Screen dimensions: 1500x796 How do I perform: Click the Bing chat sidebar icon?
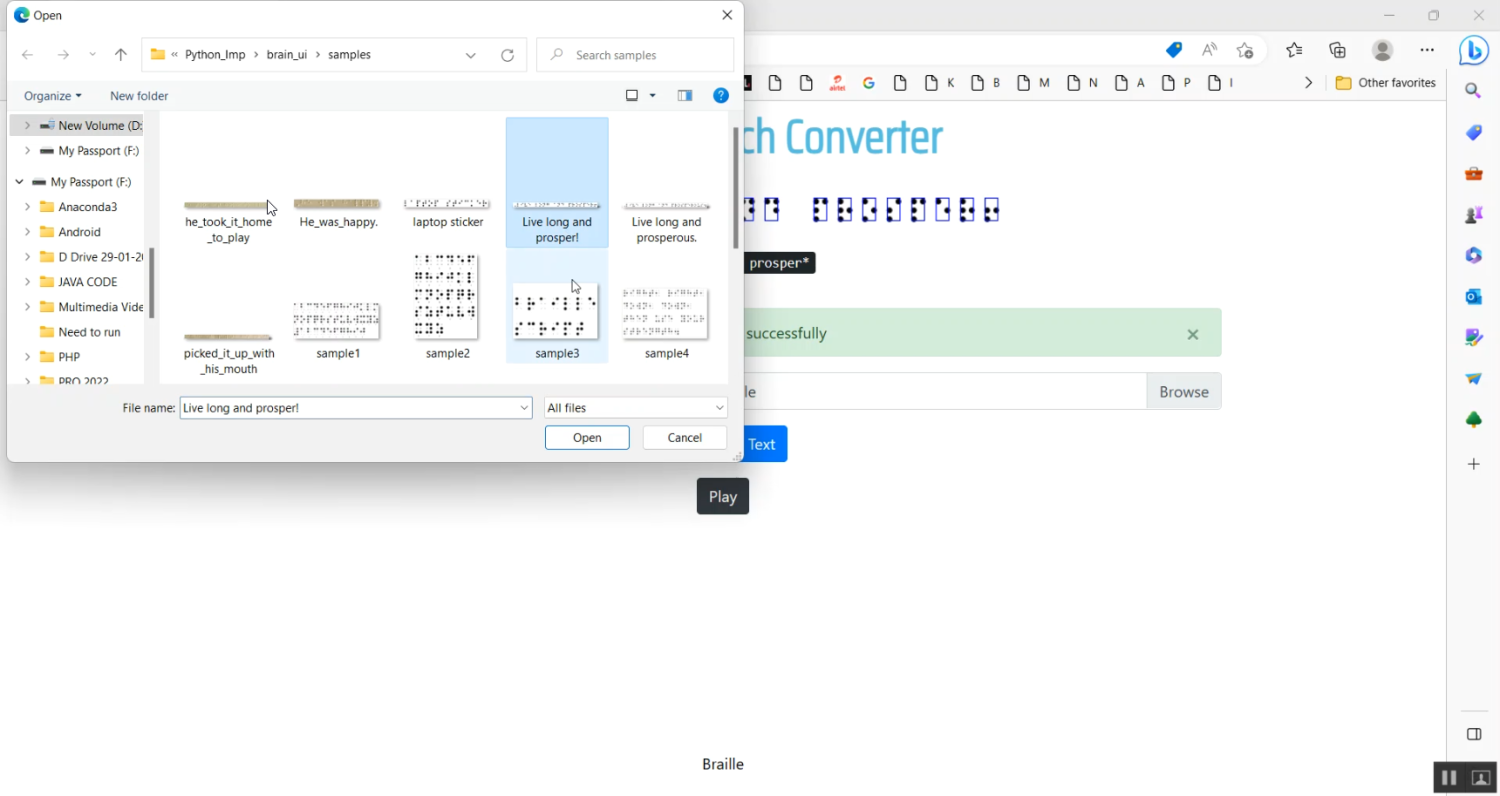coord(1473,50)
